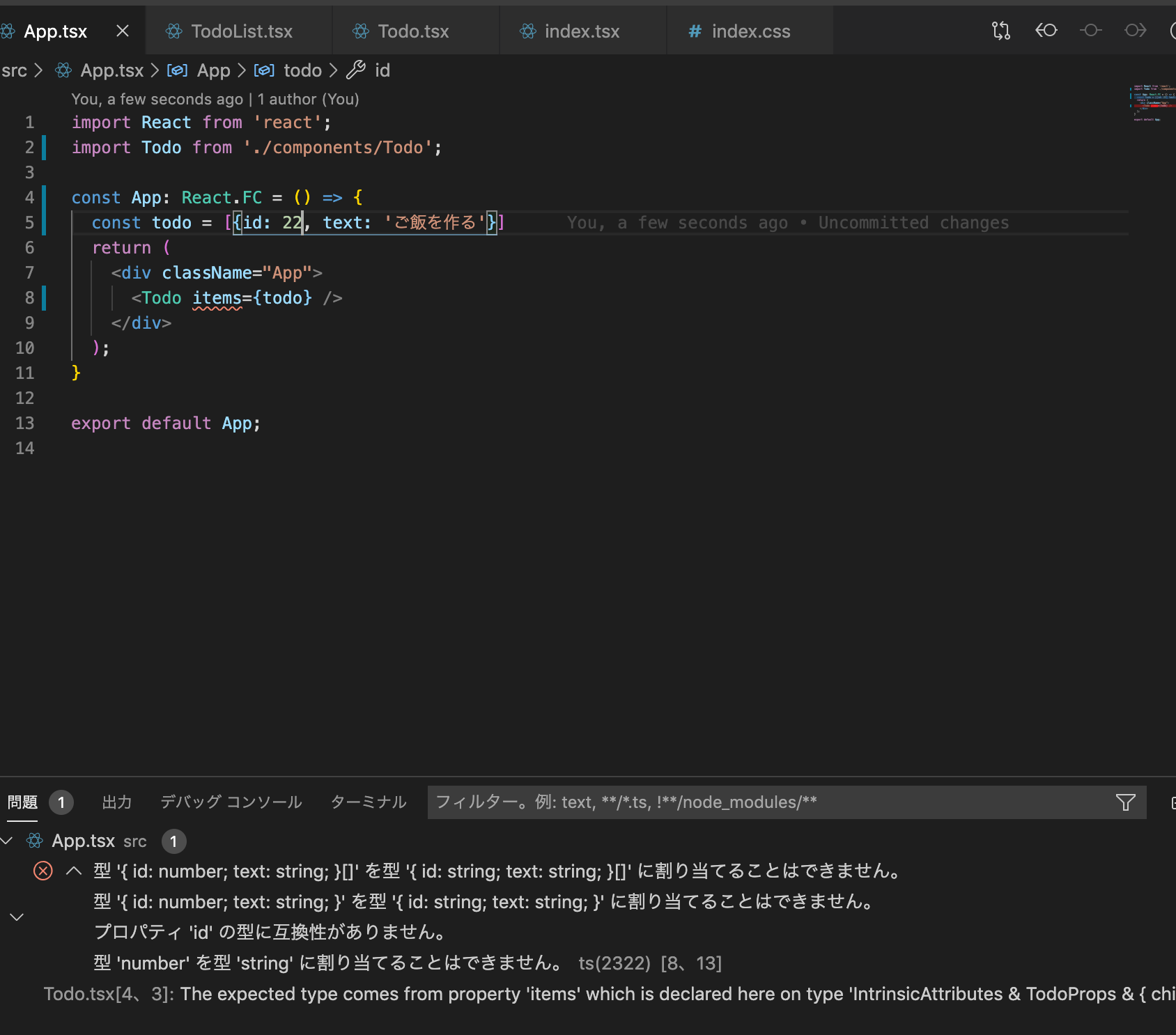Click the 'number' を型 'string' error line
1176x1035 pixels.
pyautogui.click(x=329, y=963)
